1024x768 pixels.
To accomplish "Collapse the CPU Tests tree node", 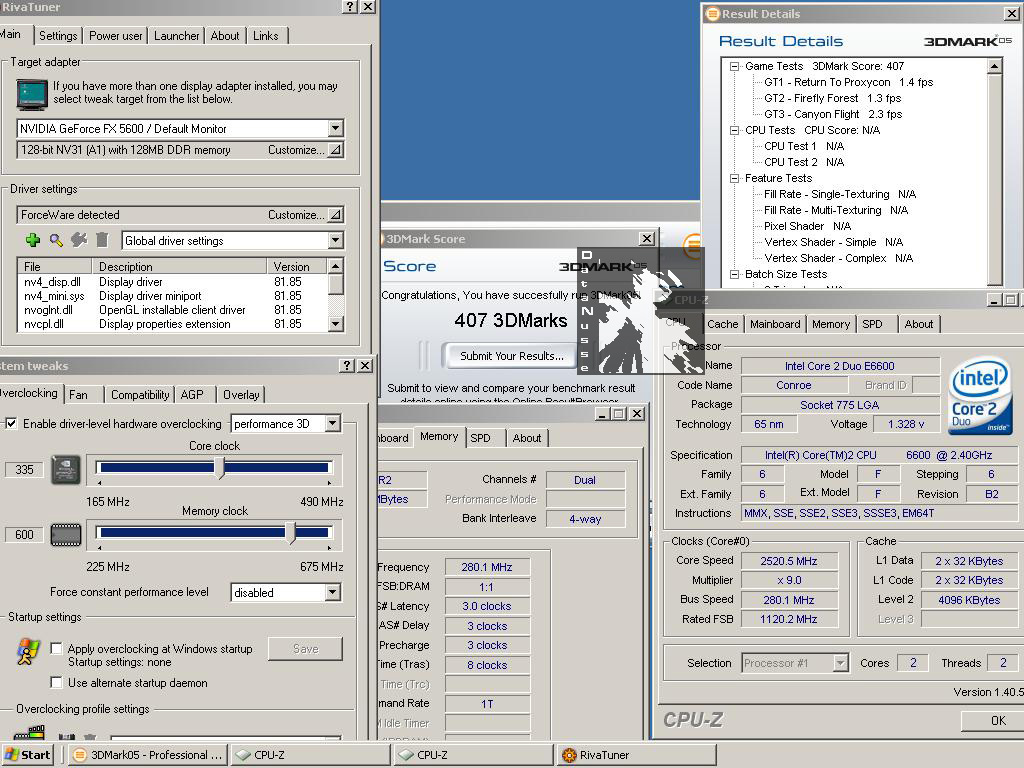I will click(735, 131).
